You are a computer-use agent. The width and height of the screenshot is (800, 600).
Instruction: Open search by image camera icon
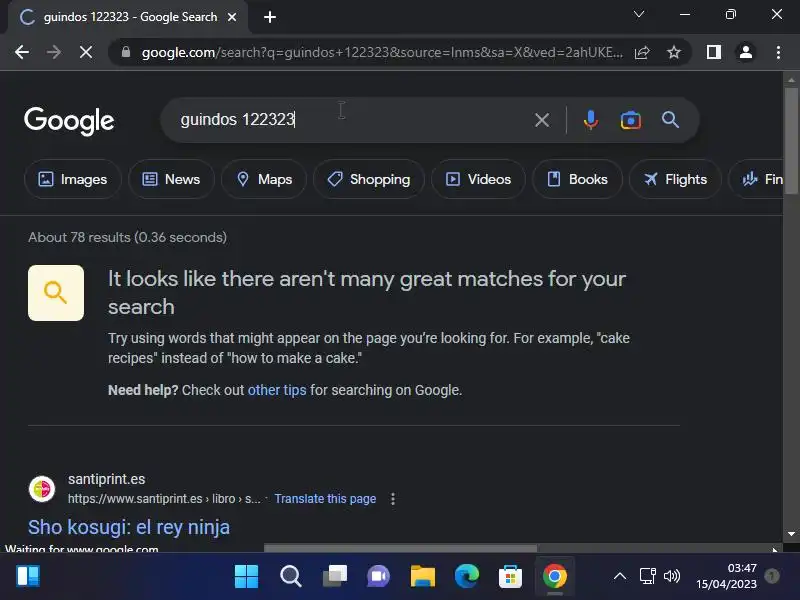click(631, 120)
